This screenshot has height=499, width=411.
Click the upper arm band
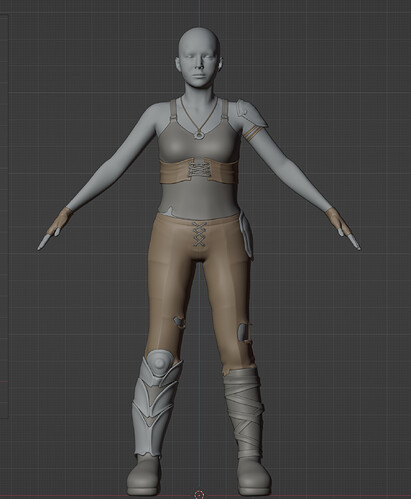point(251,133)
